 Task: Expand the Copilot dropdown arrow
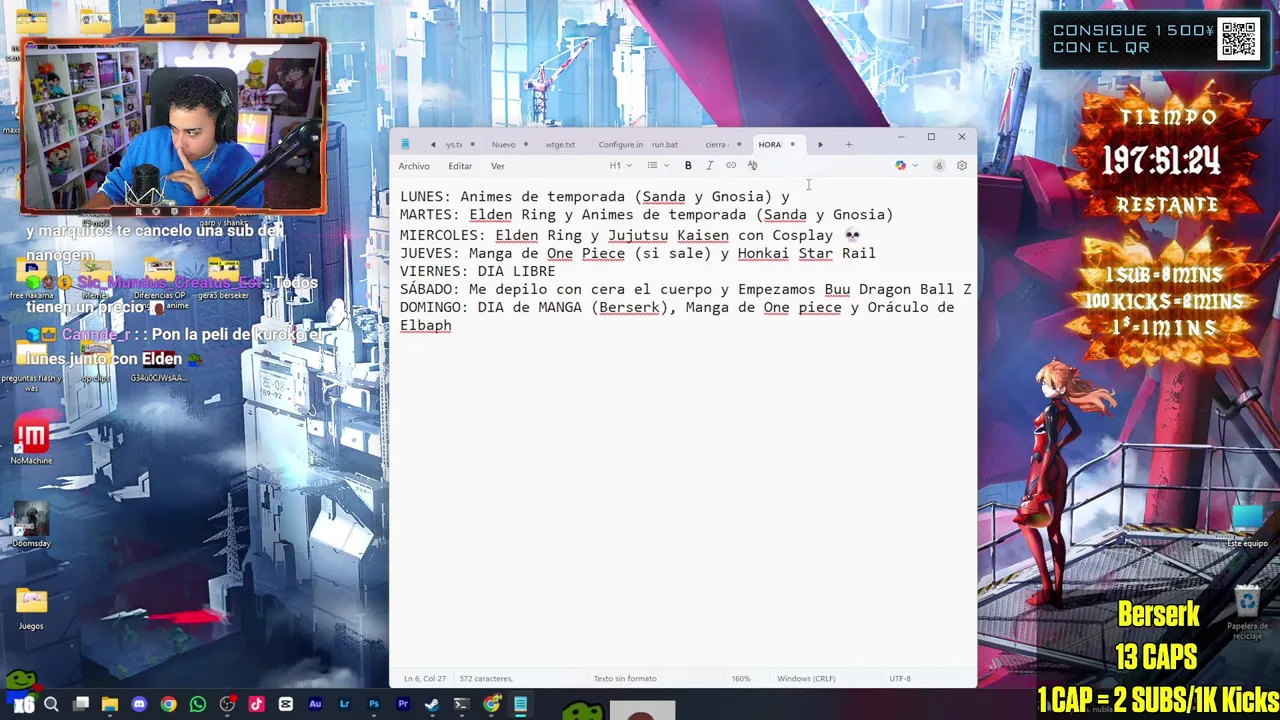pos(915,166)
